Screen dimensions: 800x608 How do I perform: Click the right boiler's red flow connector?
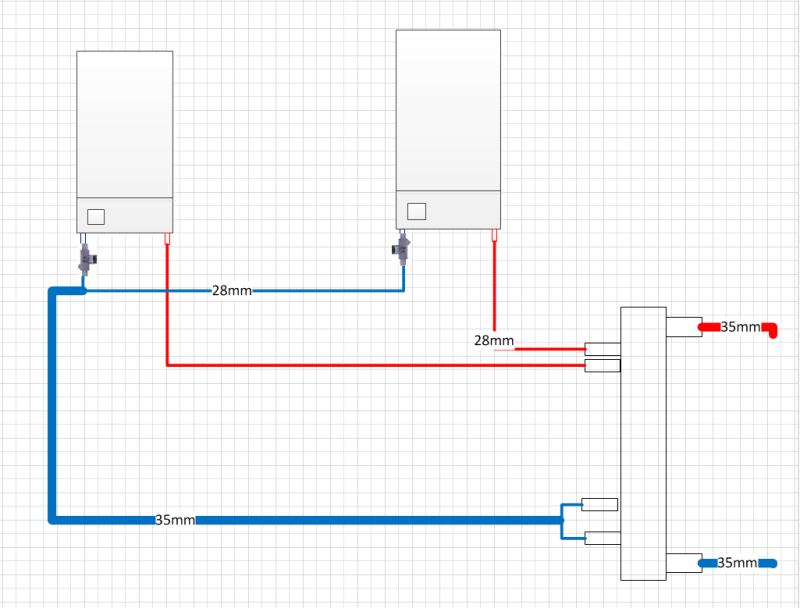click(494, 234)
